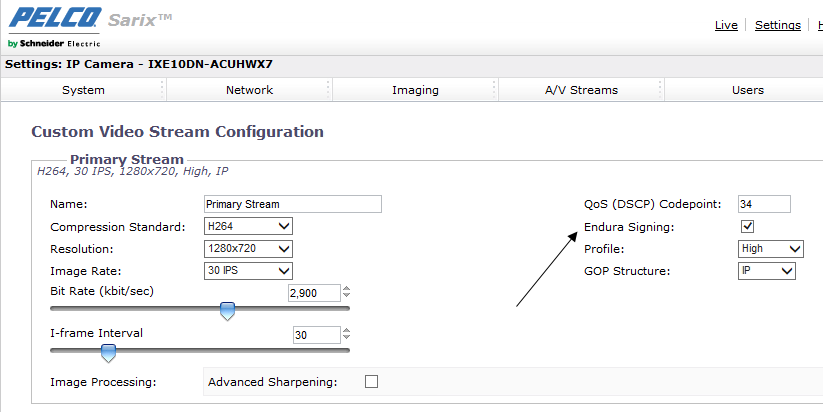Open the Live view link
The height and width of the screenshot is (412, 823).
tap(726, 25)
